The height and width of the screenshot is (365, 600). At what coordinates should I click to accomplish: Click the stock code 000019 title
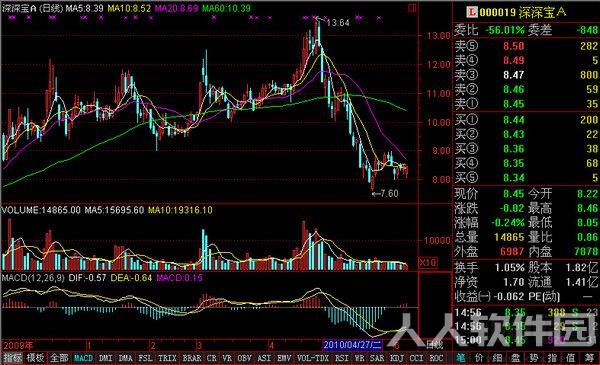[497, 12]
